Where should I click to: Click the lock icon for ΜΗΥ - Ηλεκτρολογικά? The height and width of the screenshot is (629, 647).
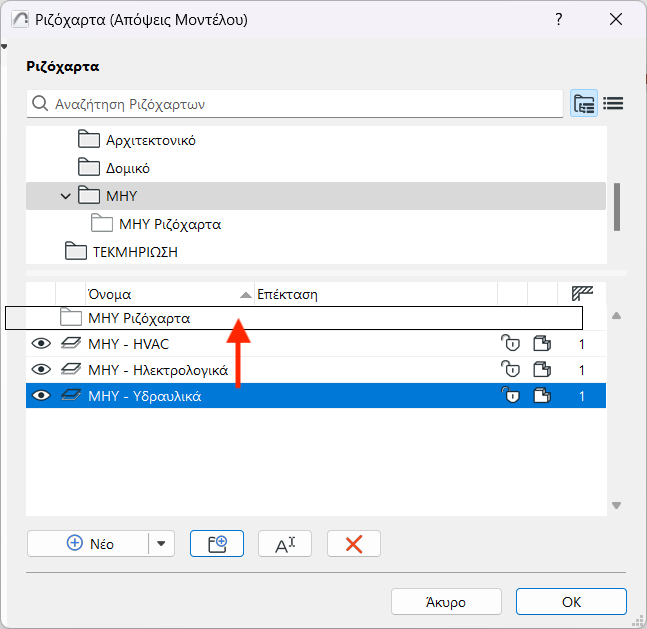pyautogui.click(x=510, y=370)
